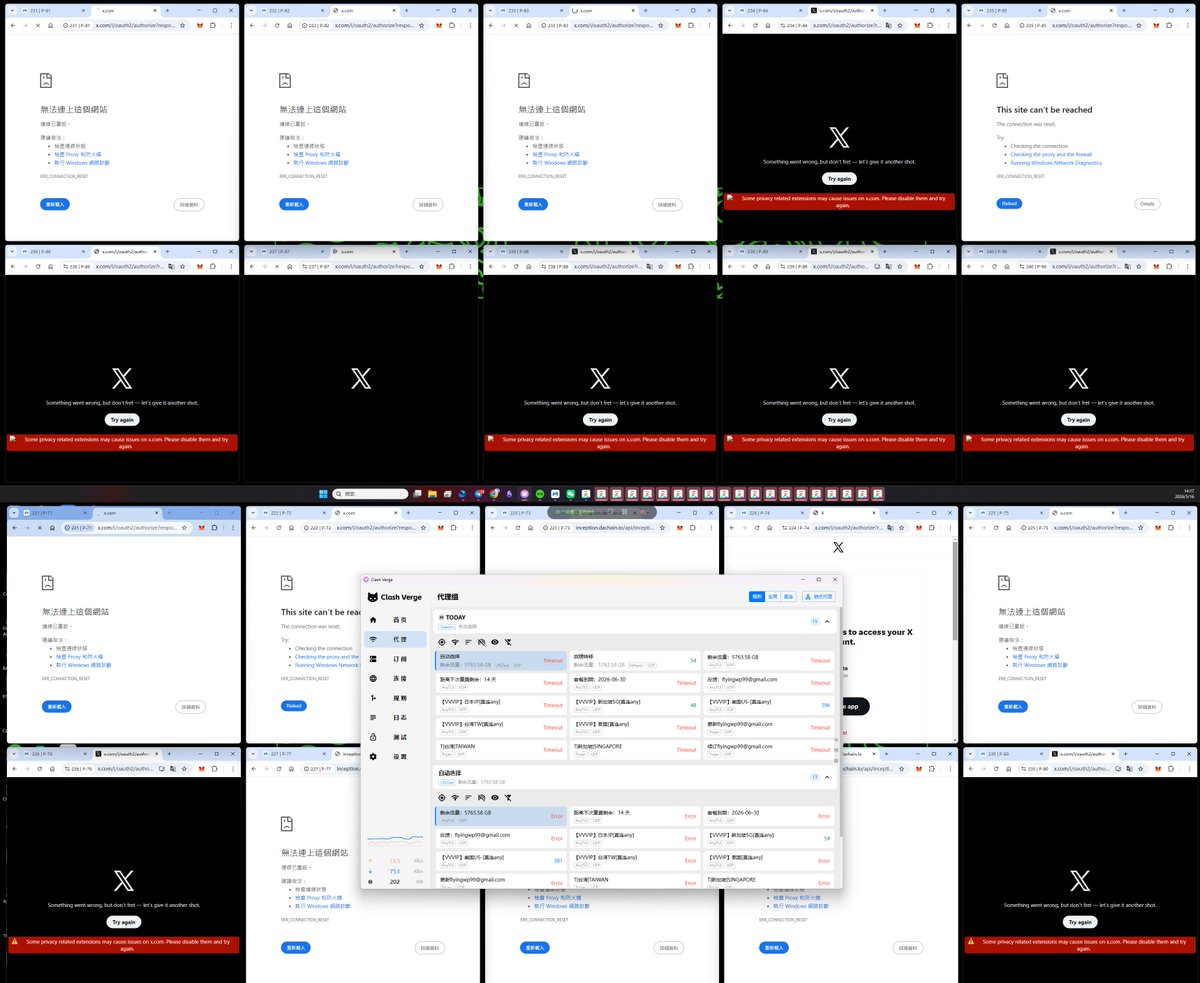The width and height of the screenshot is (1200, 983).
Task: Open new tab plus in window 236 | P-86
Action: tap(167, 252)
